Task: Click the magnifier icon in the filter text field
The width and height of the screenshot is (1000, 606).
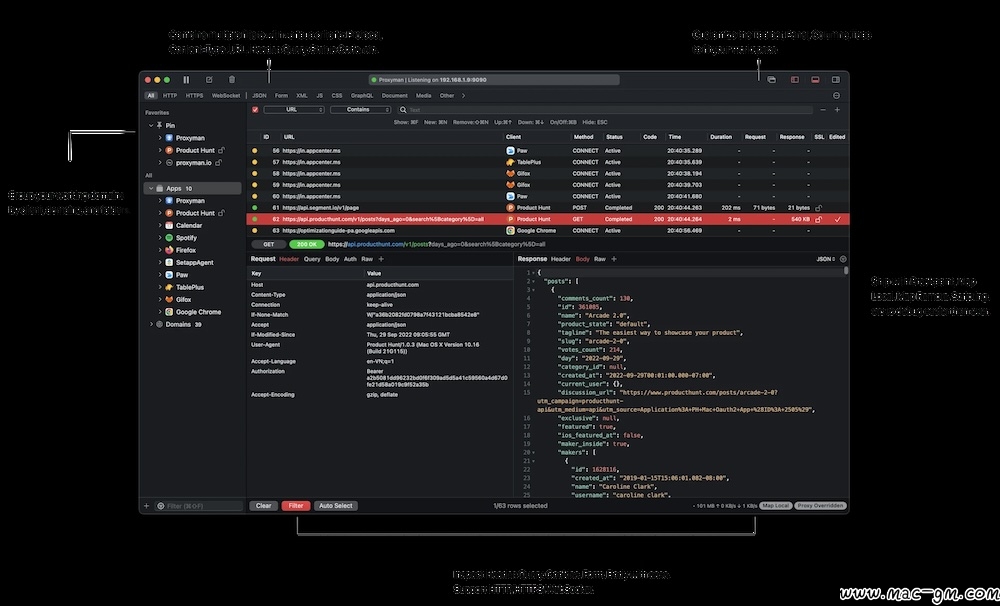Action: click(x=403, y=110)
